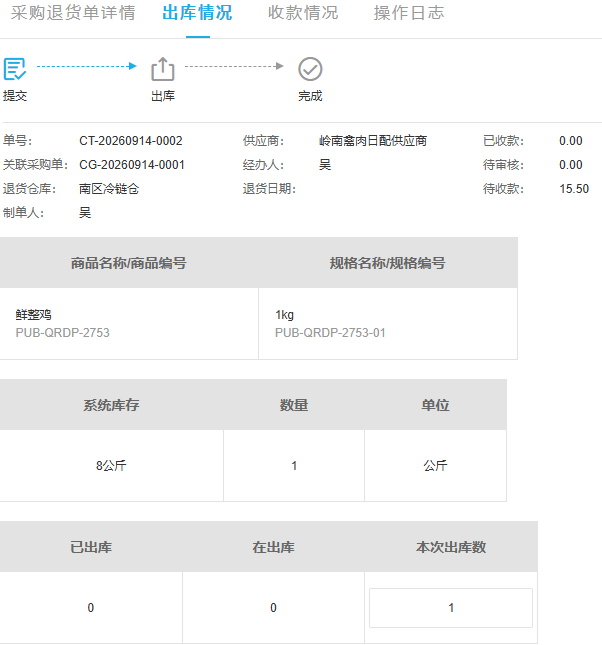Image resolution: width=602 pixels, height=645 pixels.
Task: Click the 在出库 column header
Action: click(x=273, y=547)
